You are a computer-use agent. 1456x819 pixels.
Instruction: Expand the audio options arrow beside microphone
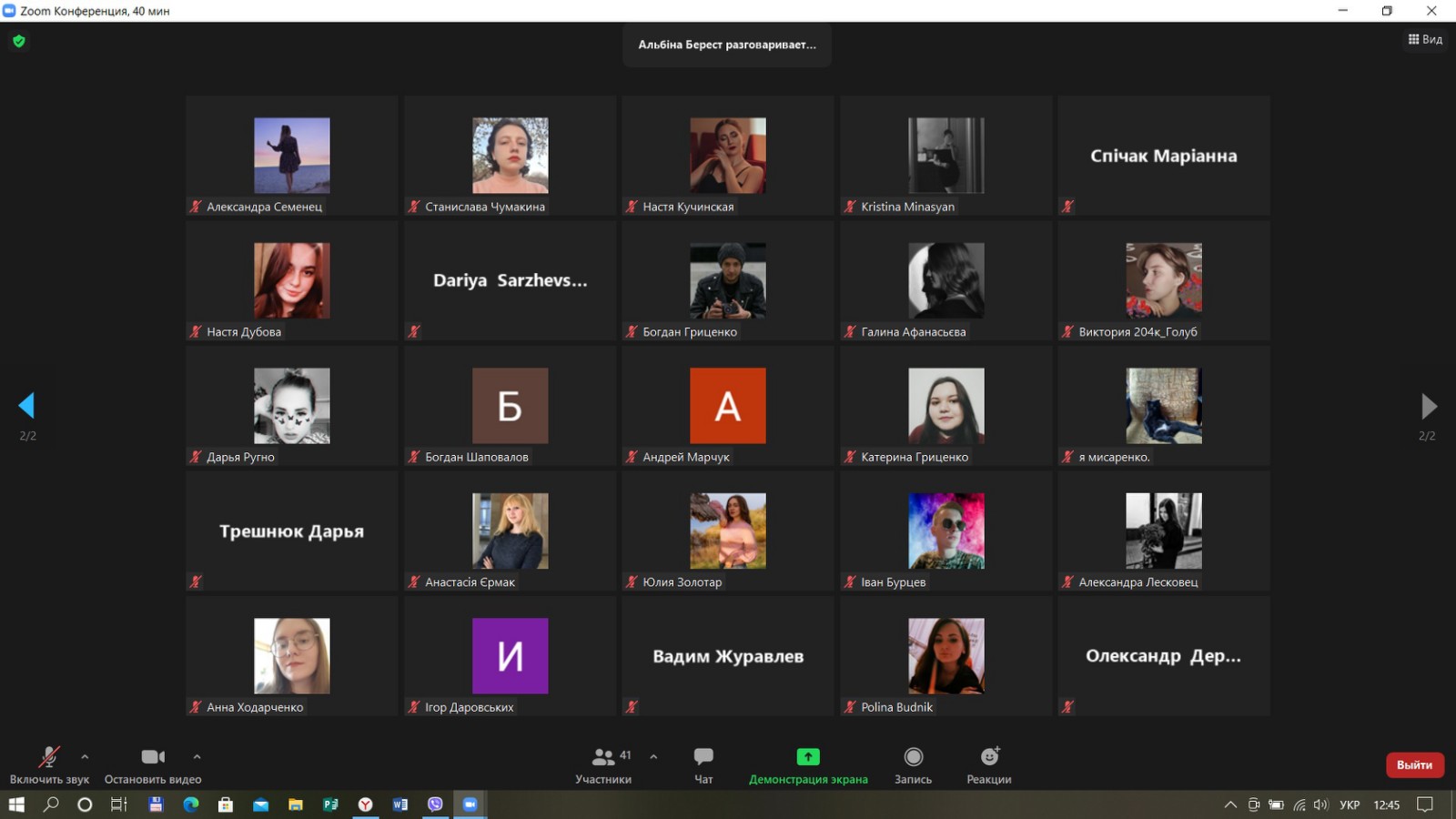(85, 756)
